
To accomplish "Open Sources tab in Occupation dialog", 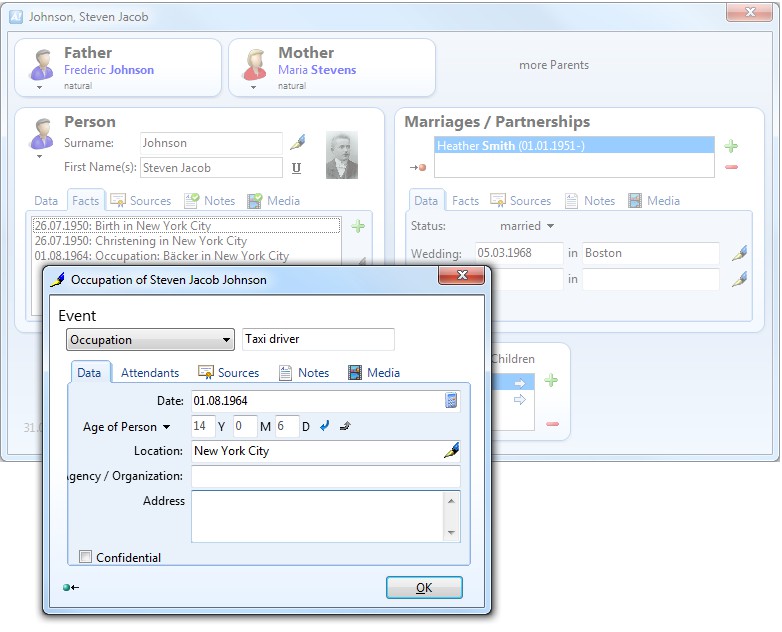I will [228, 373].
